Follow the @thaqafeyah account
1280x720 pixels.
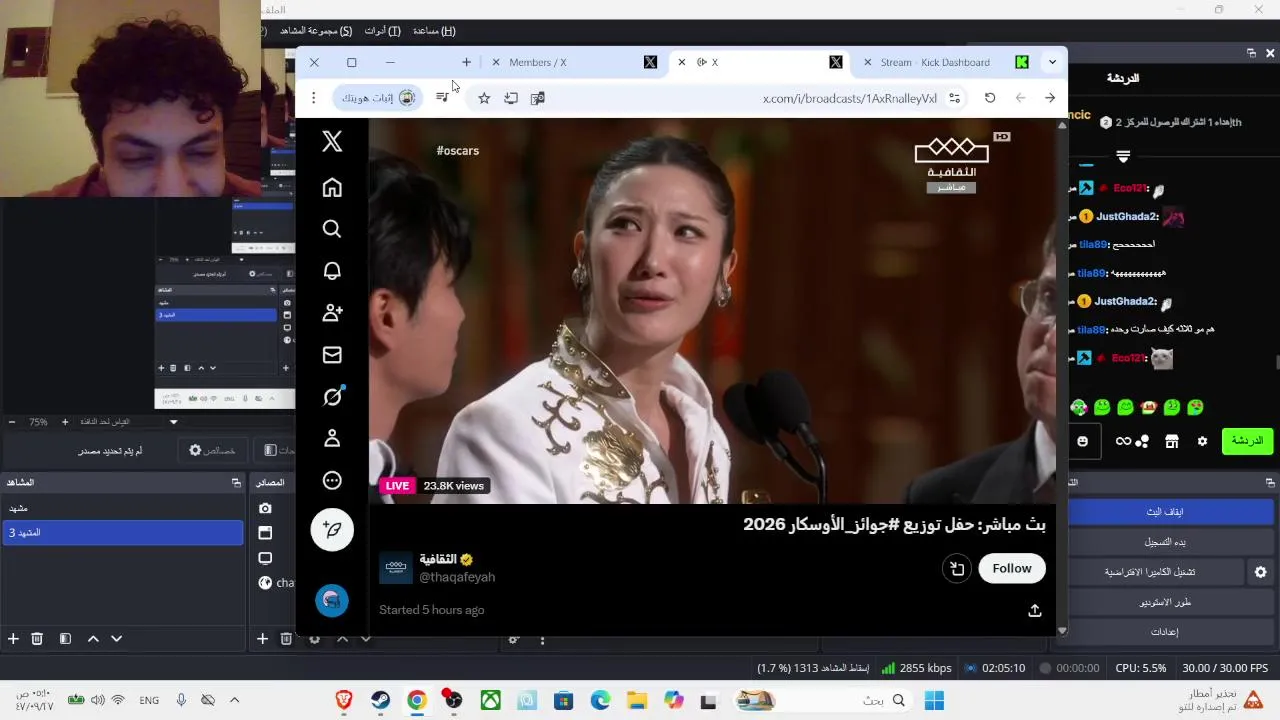coord(1011,568)
